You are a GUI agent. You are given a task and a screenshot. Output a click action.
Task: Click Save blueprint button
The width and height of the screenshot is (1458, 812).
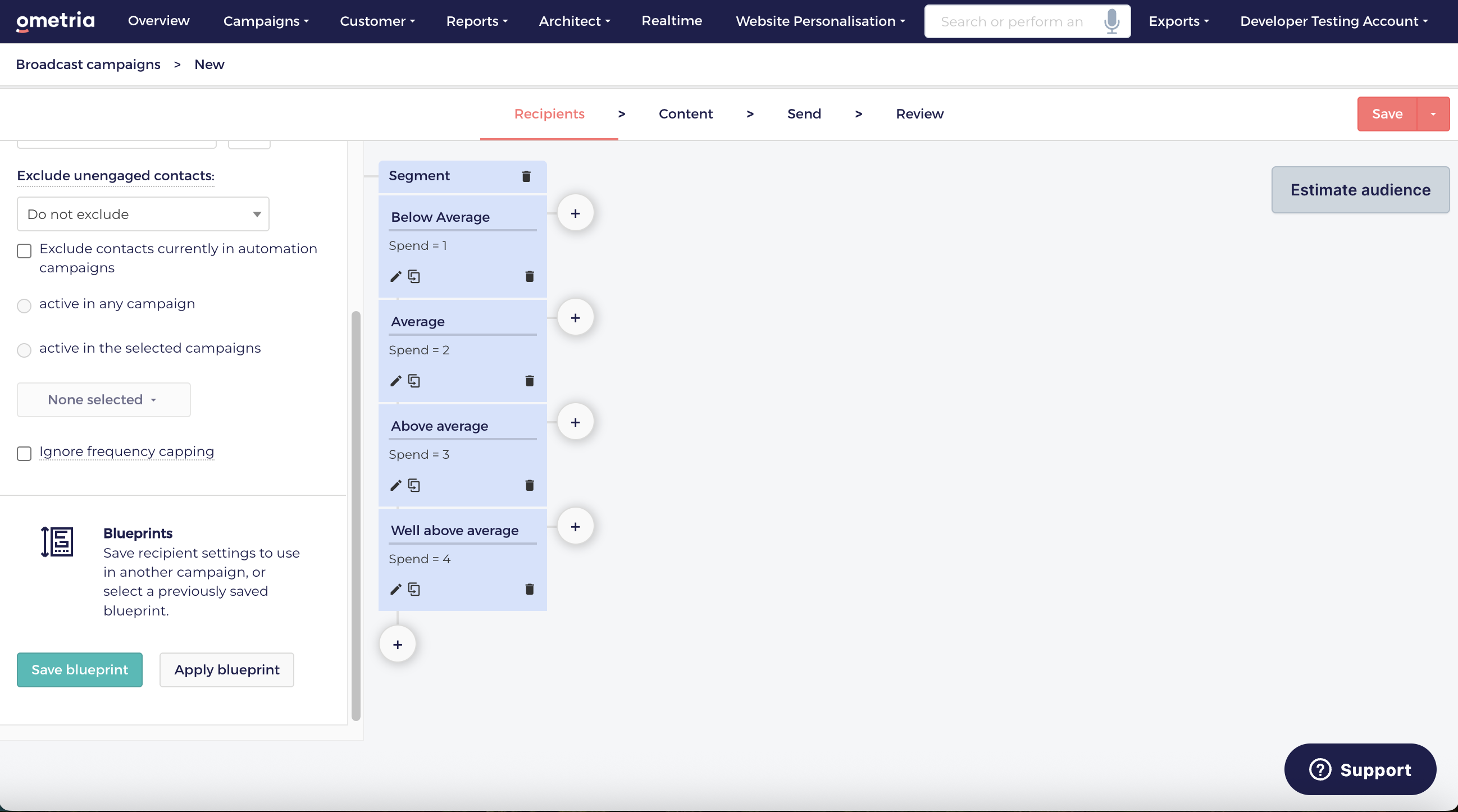tap(80, 669)
